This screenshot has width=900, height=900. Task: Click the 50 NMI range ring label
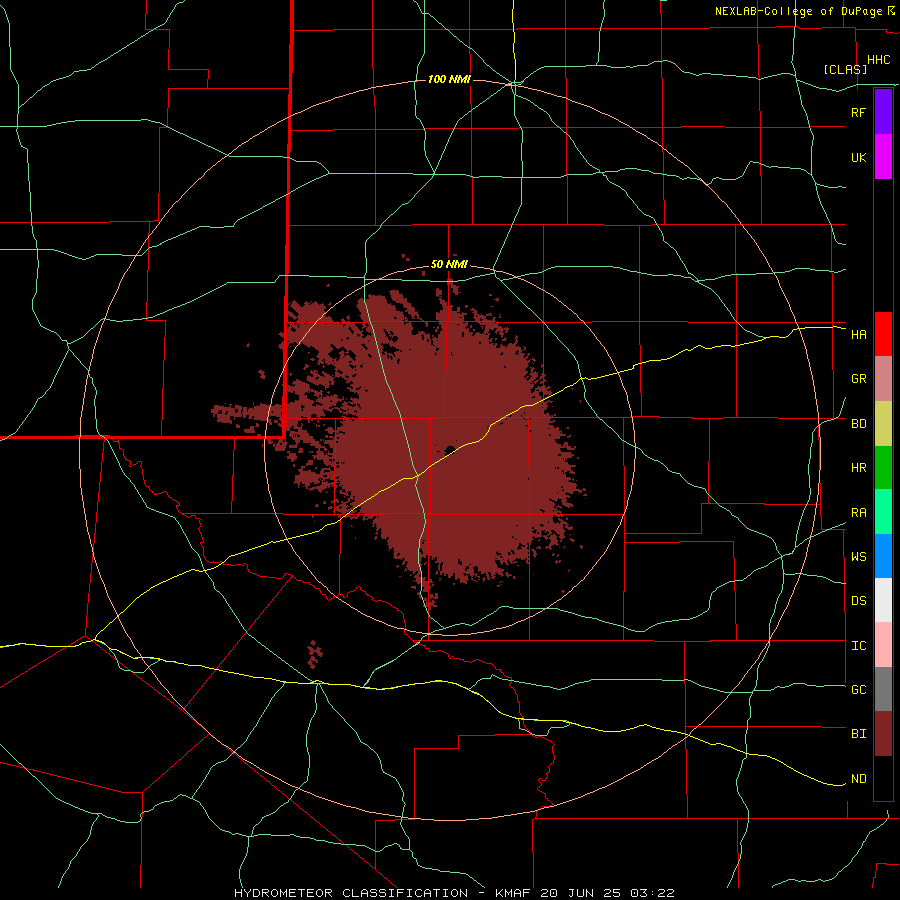coord(449,265)
